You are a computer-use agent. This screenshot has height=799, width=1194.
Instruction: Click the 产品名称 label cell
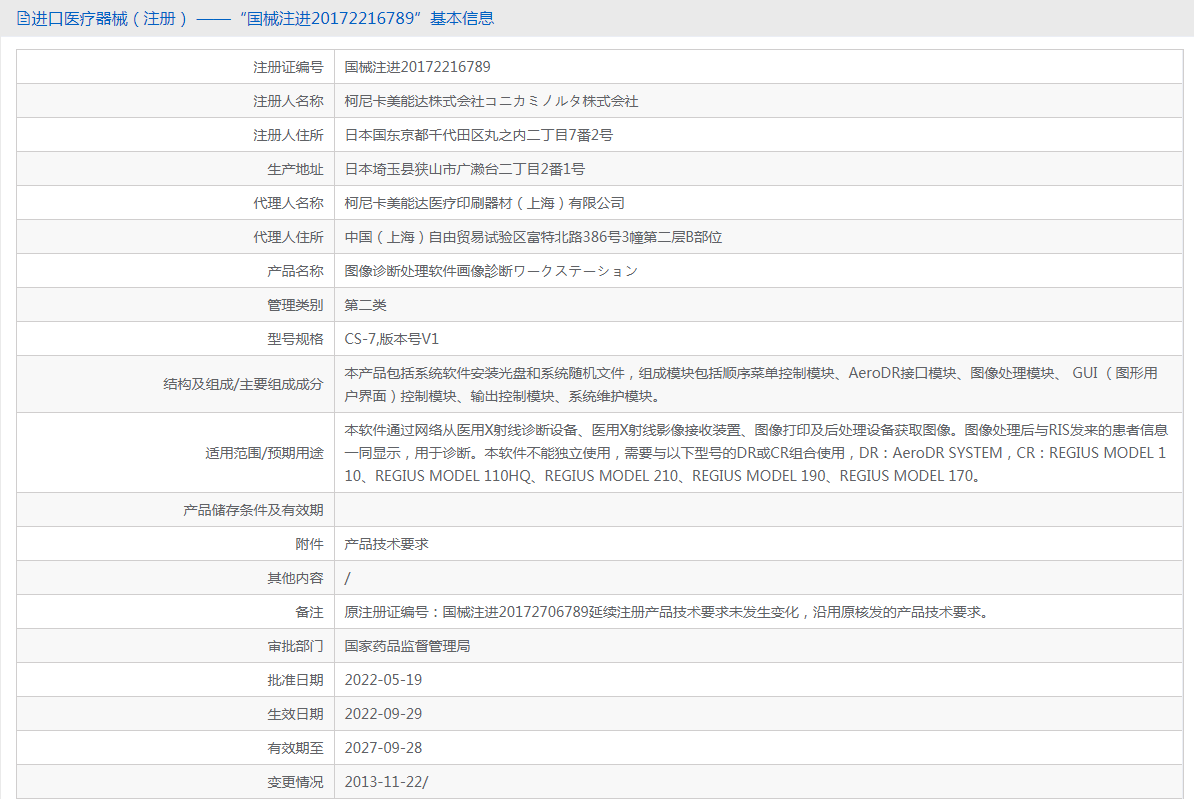coord(176,271)
